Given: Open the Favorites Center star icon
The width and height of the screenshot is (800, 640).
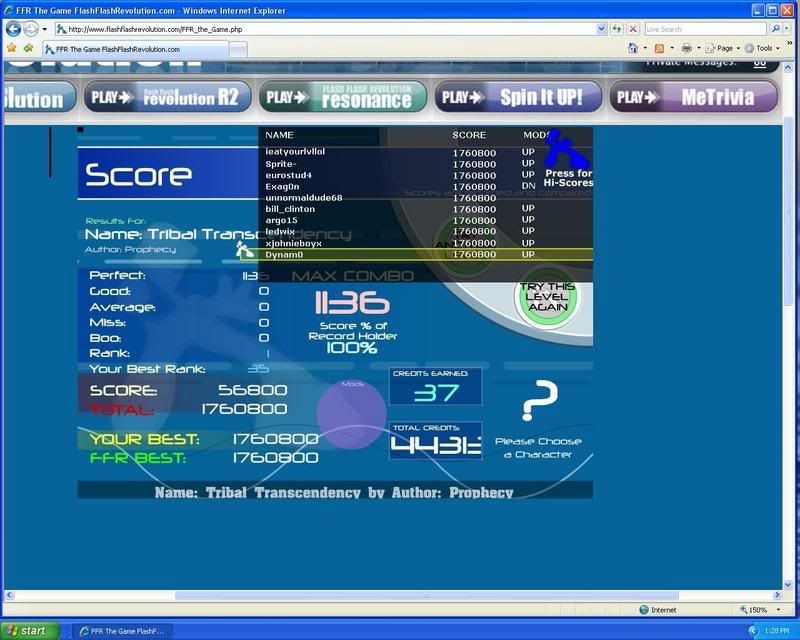Looking at the screenshot, I should [12, 48].
